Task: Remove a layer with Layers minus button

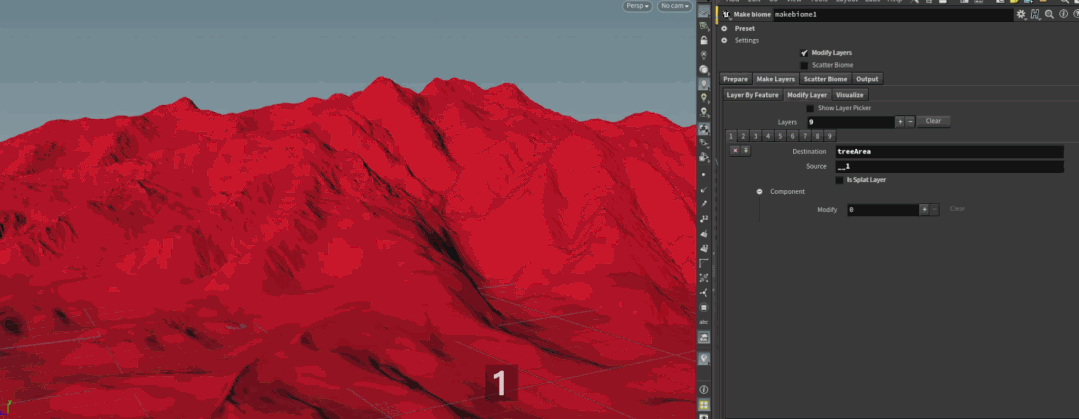Action: coord(910,122)
